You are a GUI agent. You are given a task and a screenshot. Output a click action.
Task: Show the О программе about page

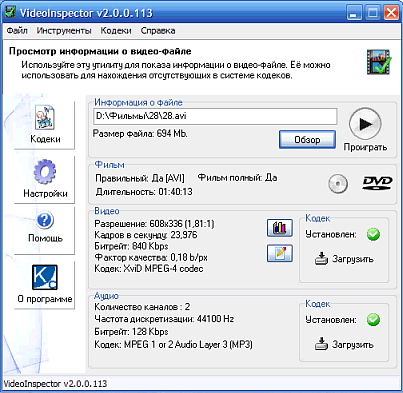(x=45, y=284)
